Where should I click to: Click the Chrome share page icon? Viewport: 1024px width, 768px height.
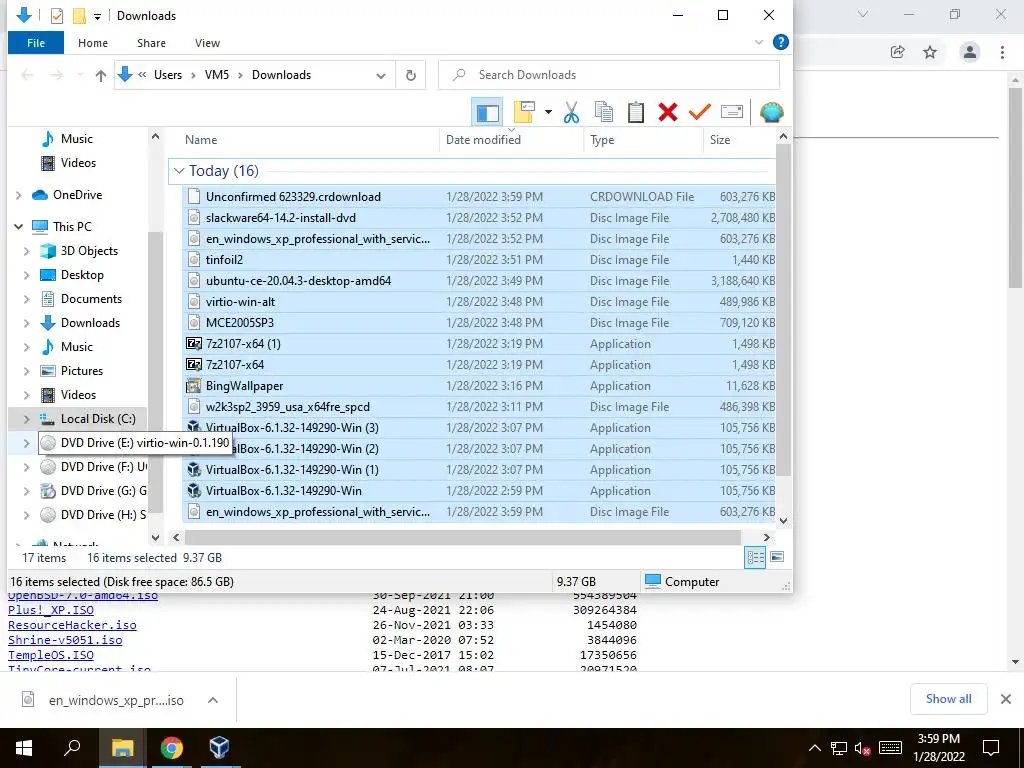point(898,52)
